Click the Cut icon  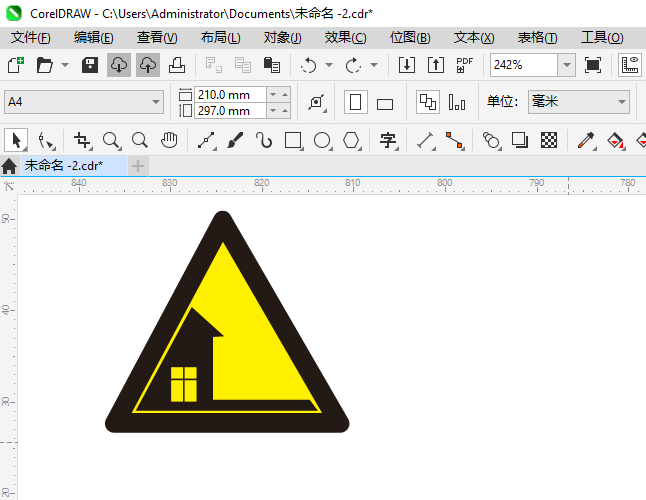(214, 65)
